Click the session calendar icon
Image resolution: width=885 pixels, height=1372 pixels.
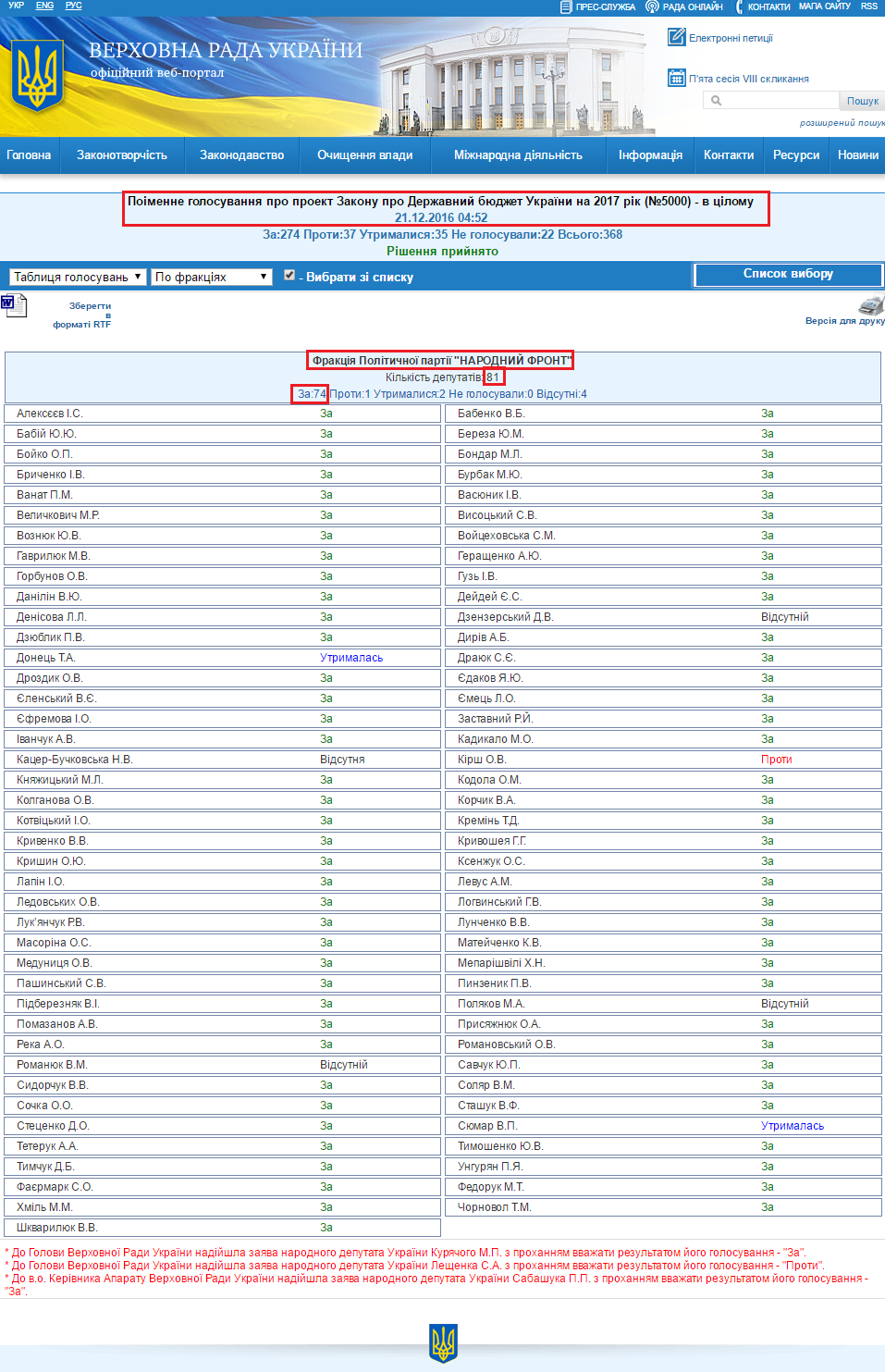(x=676, y=78)
